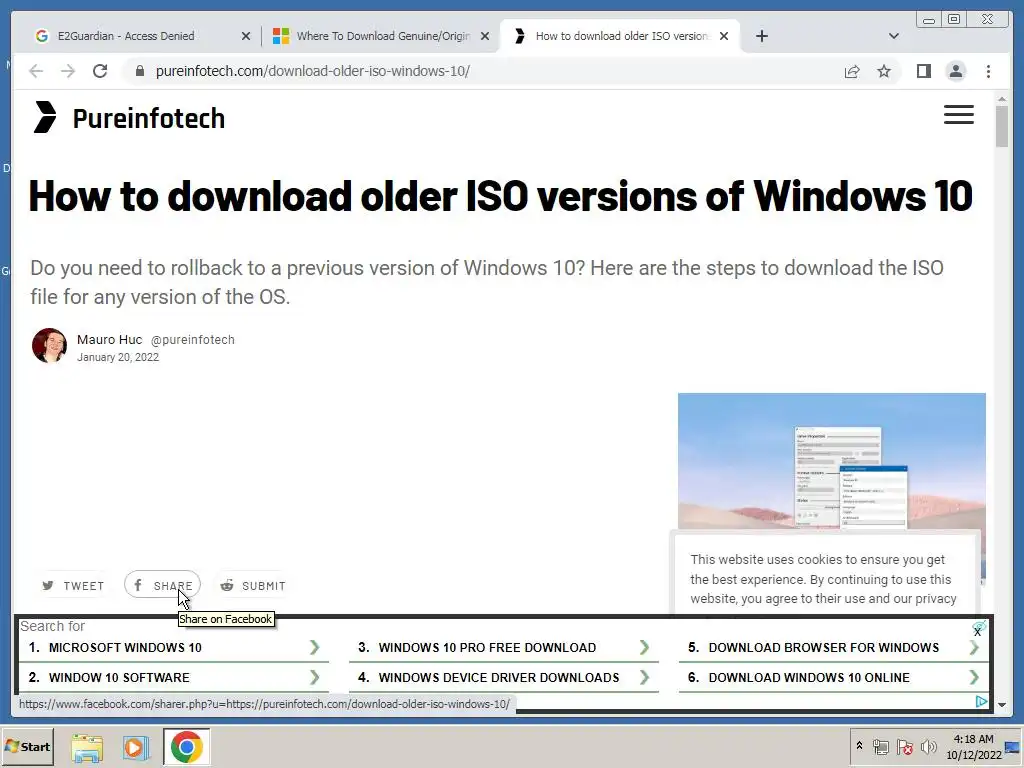Close the How to download older ISO tab

pyautogui.click(x=724, y=36)
